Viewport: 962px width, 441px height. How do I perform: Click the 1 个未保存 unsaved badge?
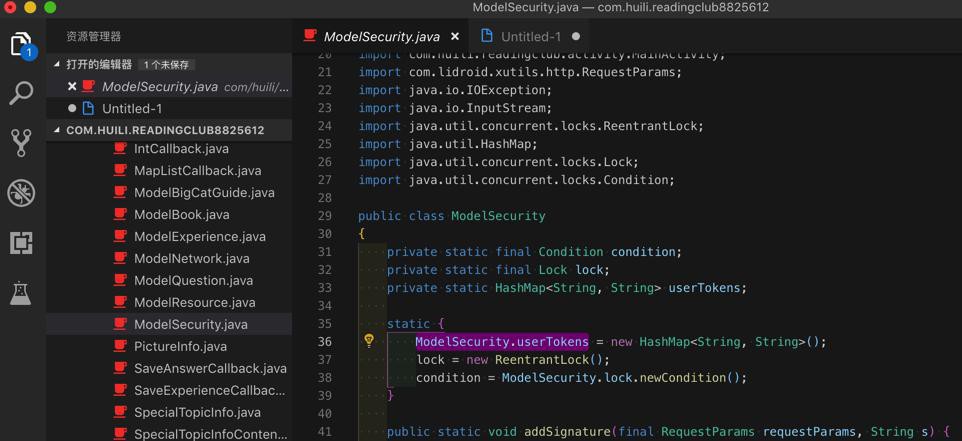(x=166, y=64)
